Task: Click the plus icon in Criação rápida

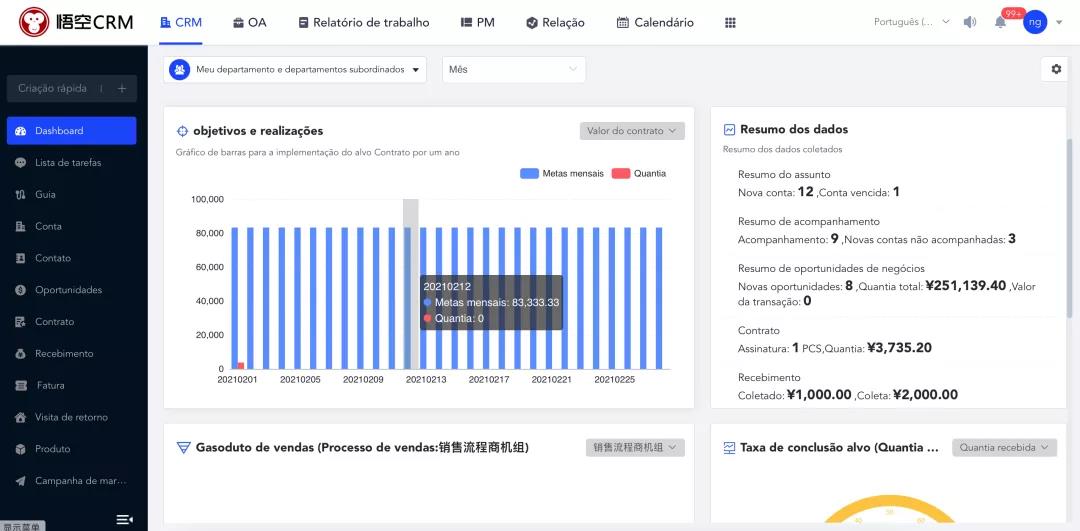Action: (x=122, y=88)
